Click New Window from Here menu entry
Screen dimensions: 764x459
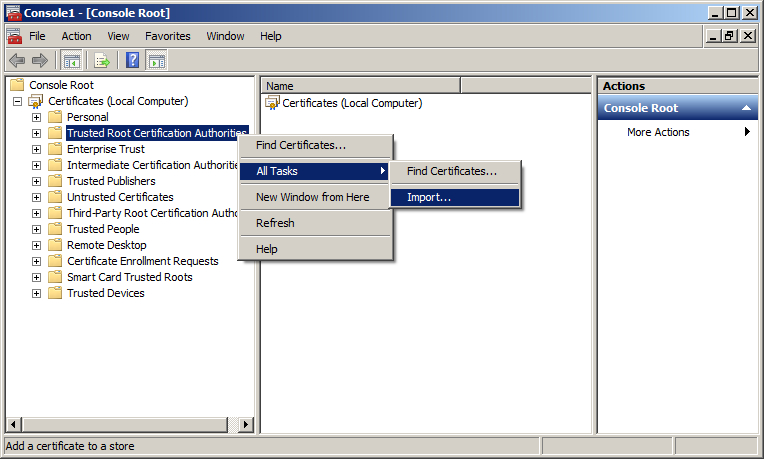(312, 197)
